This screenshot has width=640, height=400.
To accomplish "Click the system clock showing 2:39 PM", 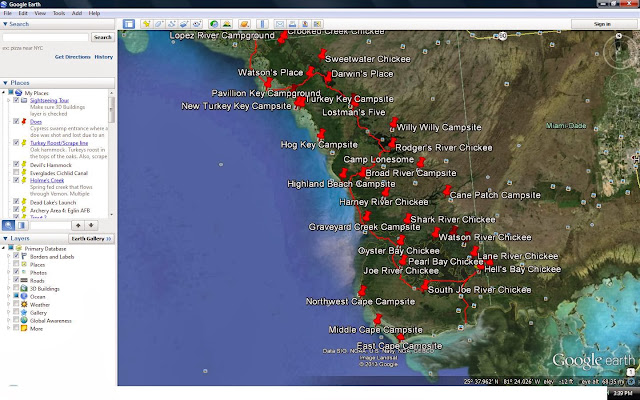I will [623, 393].
